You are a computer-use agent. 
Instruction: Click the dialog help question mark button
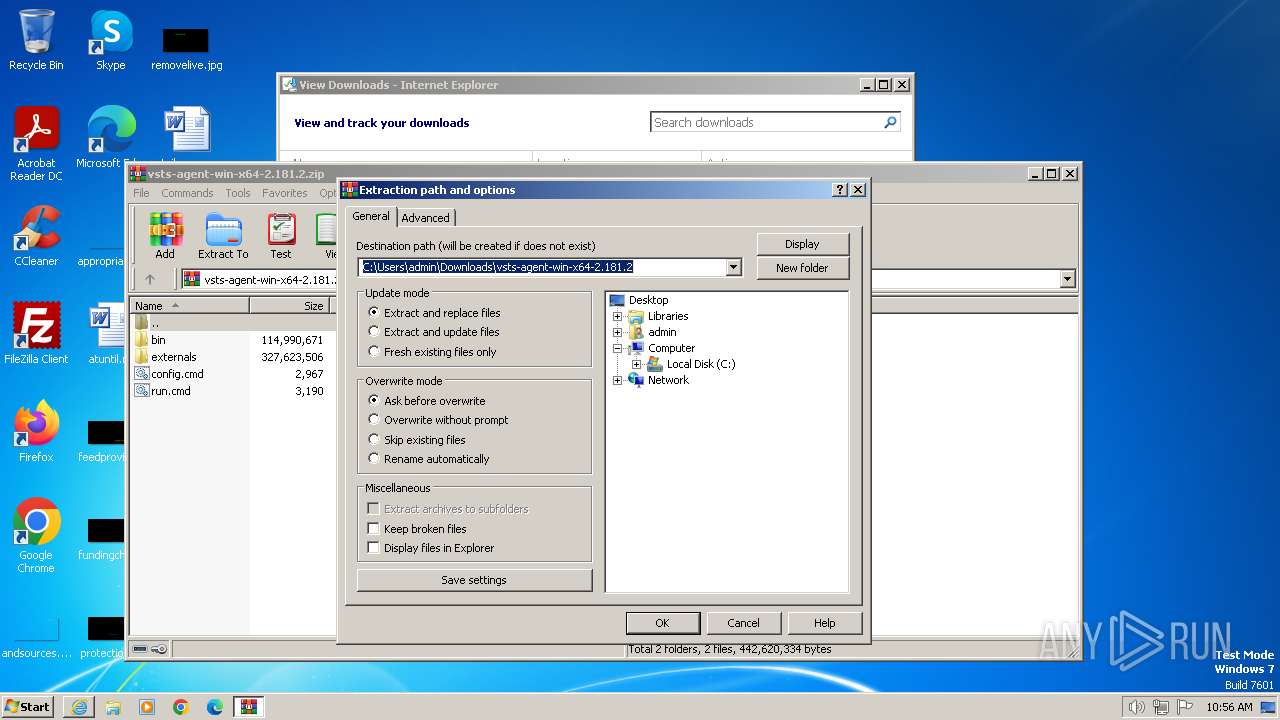coord(840,190)
